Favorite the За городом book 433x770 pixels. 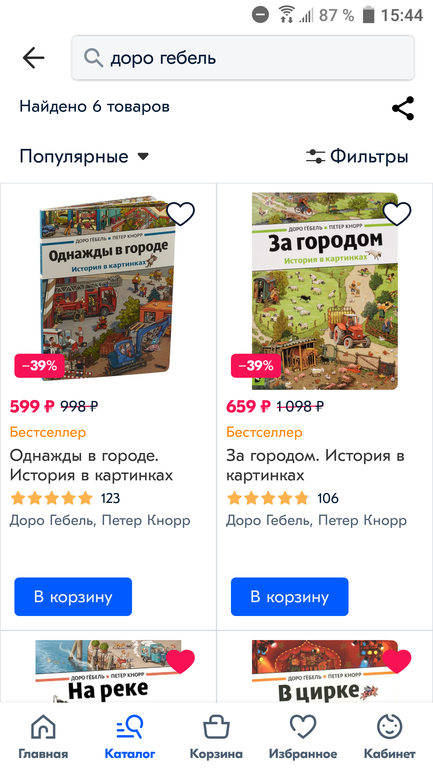pyautogui.click(x=397, y=214)
